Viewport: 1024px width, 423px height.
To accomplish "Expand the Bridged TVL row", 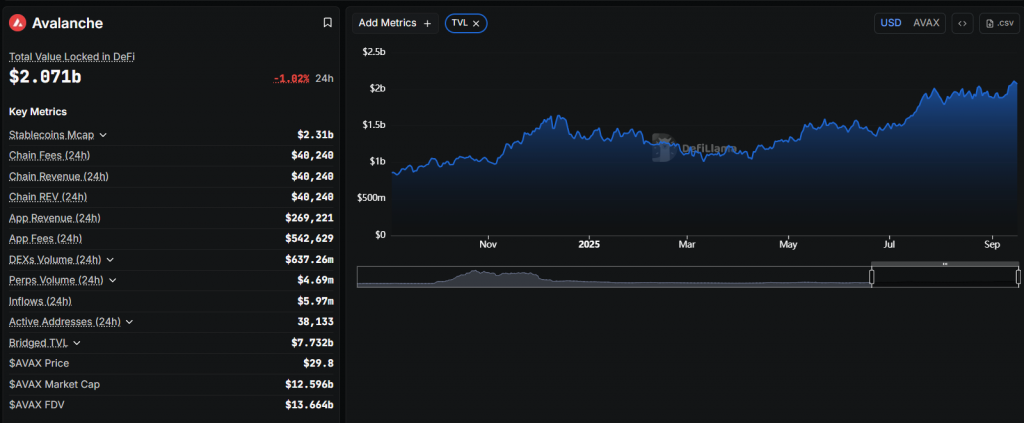I will [x=76, y=343].
